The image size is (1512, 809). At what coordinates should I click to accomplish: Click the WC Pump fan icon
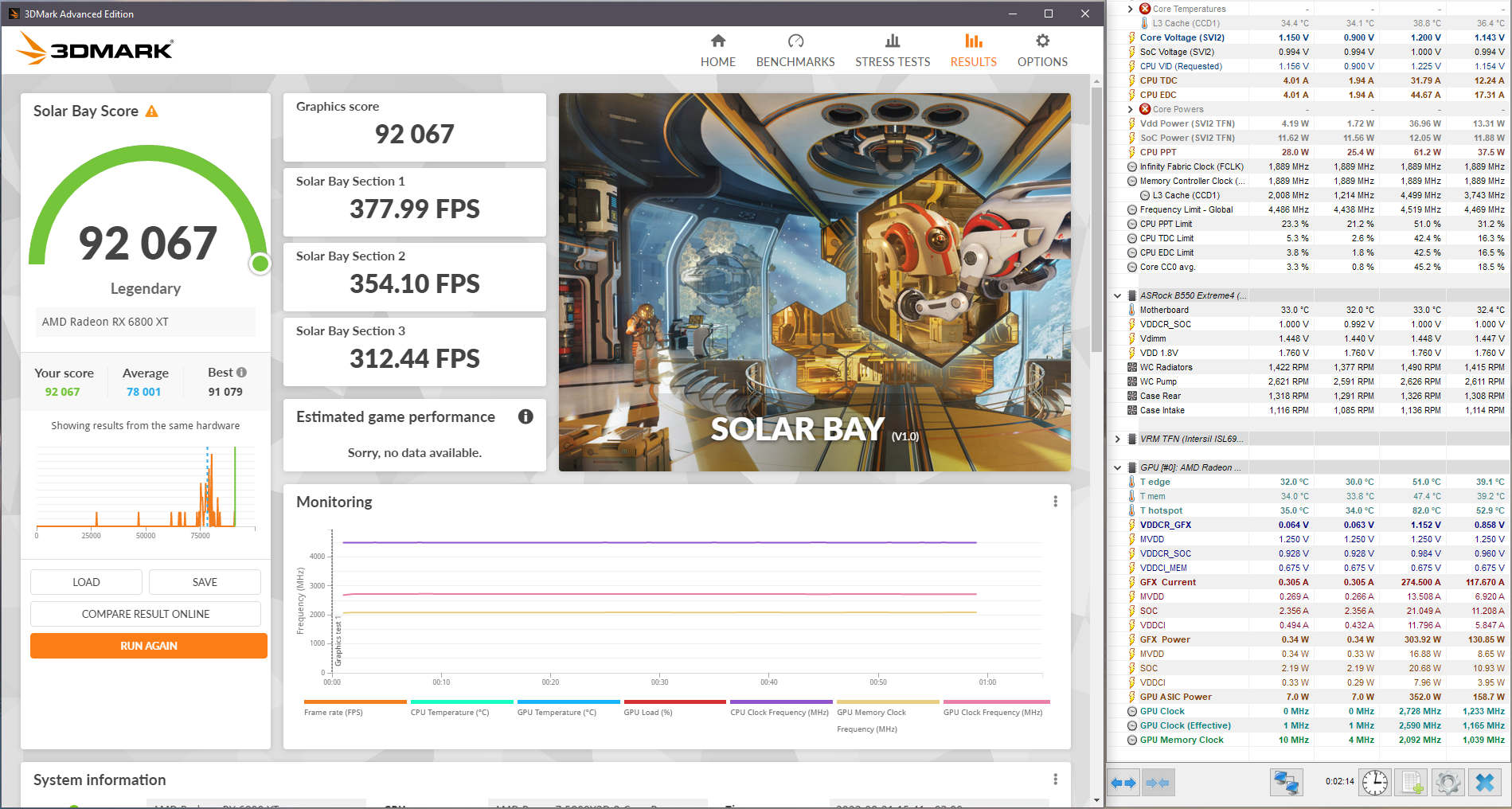tap(1132, 381)
